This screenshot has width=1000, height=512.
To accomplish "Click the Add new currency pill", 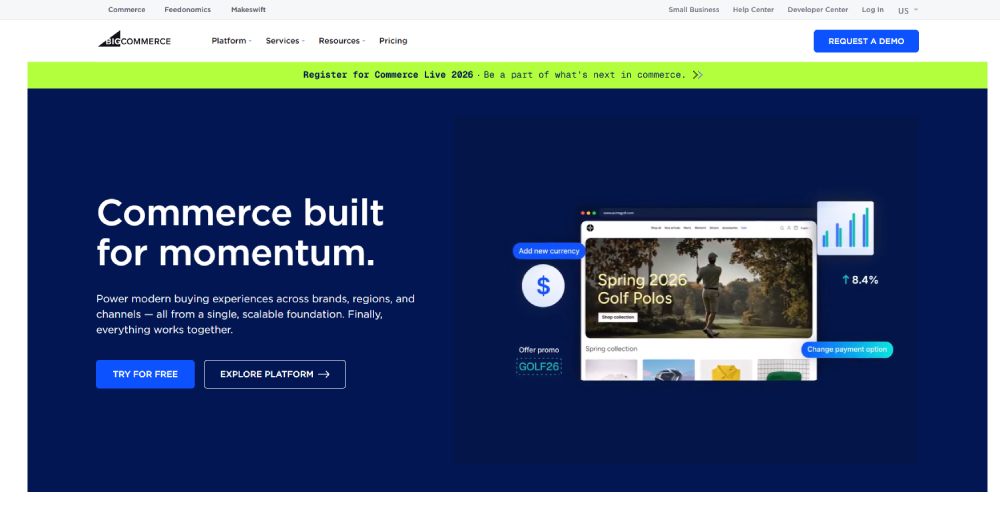I will (x=548, y=251).
